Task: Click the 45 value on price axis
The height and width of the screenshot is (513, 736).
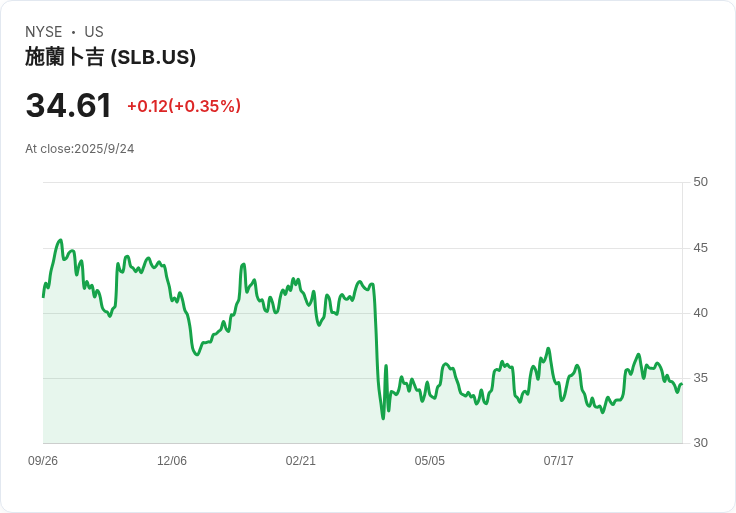Action: (x=700, y=248)
